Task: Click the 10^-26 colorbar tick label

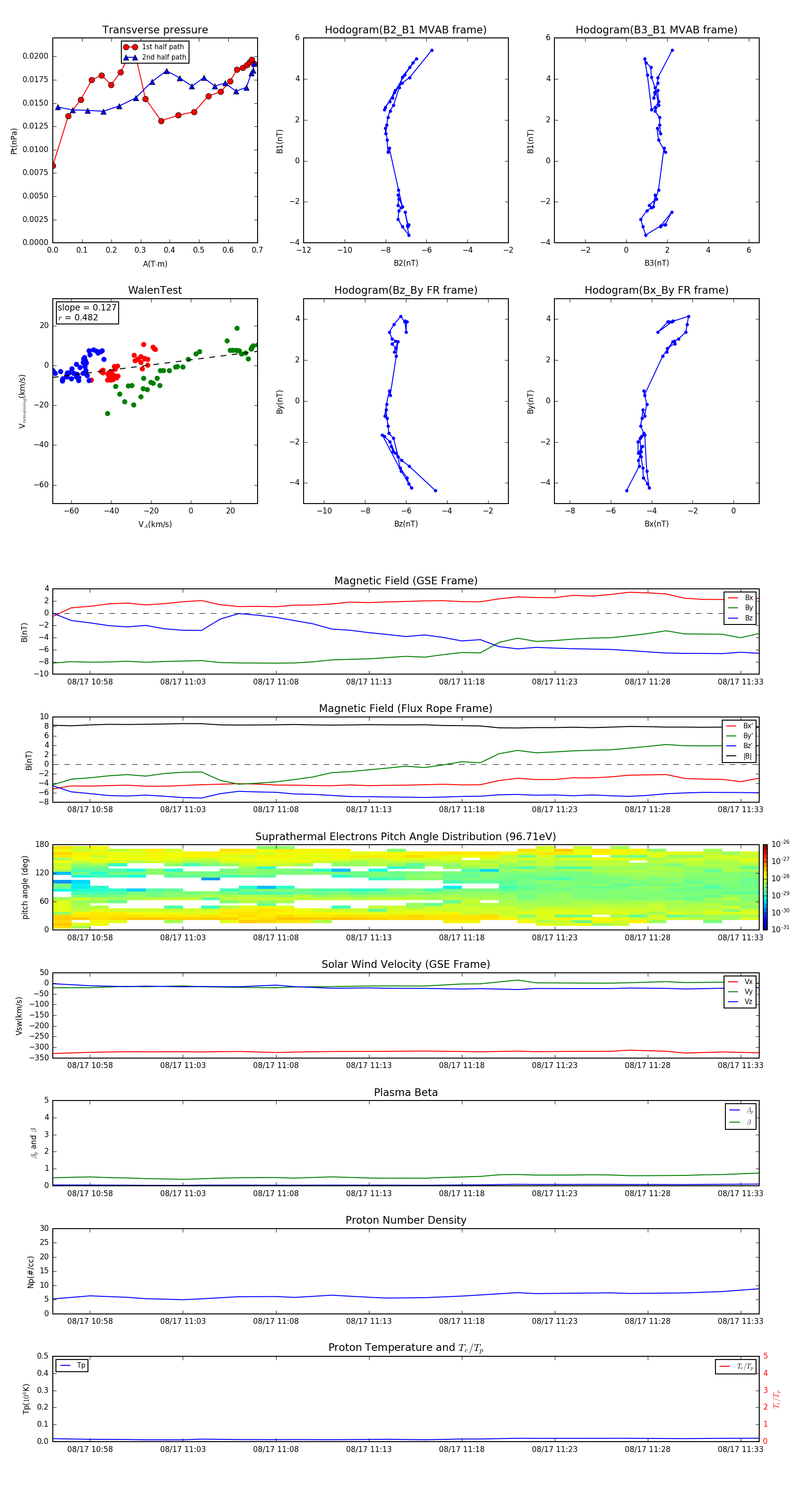Action: coord(780,844)
